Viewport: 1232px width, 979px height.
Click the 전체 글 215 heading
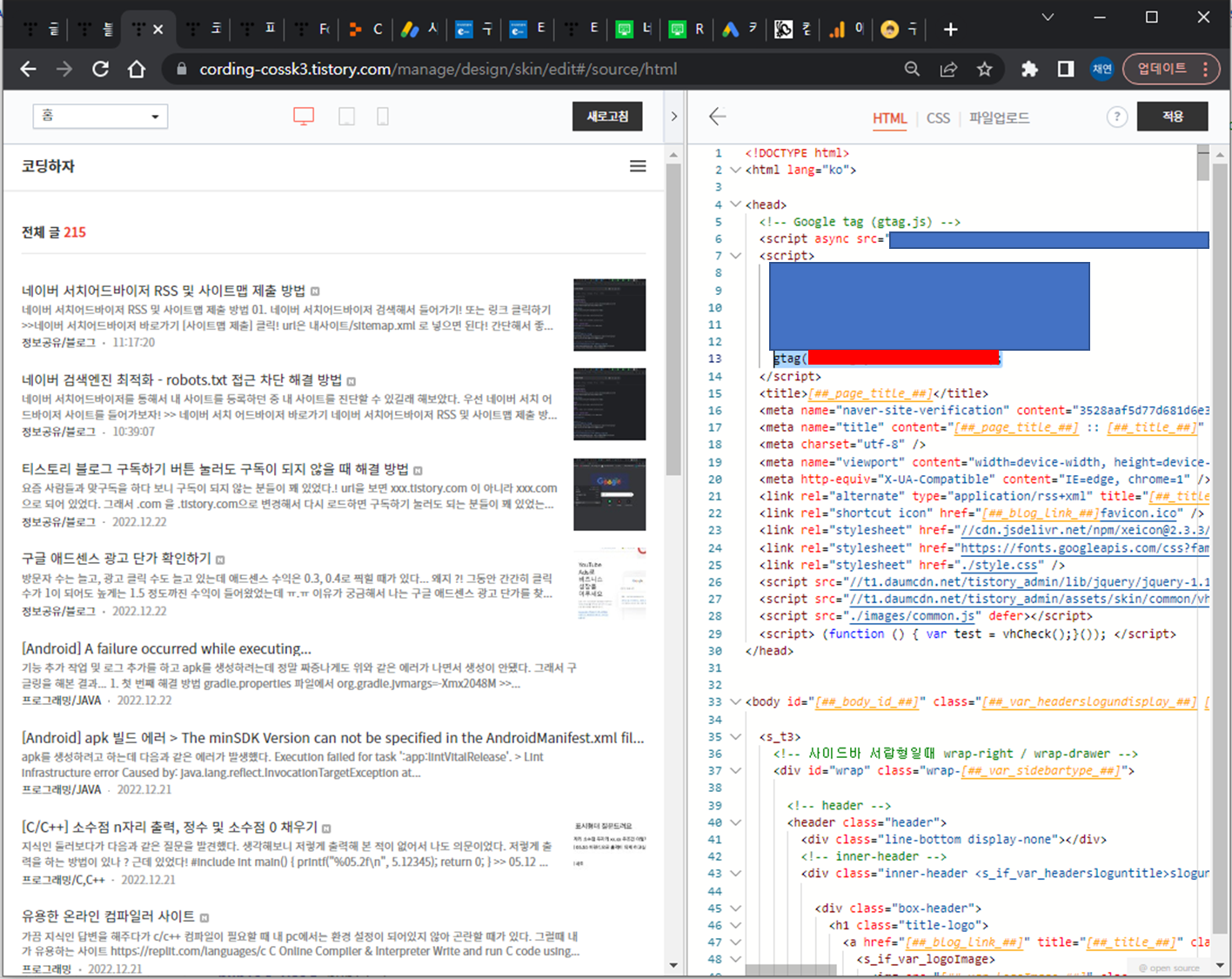pyautogui.click(x=54, y=232)
